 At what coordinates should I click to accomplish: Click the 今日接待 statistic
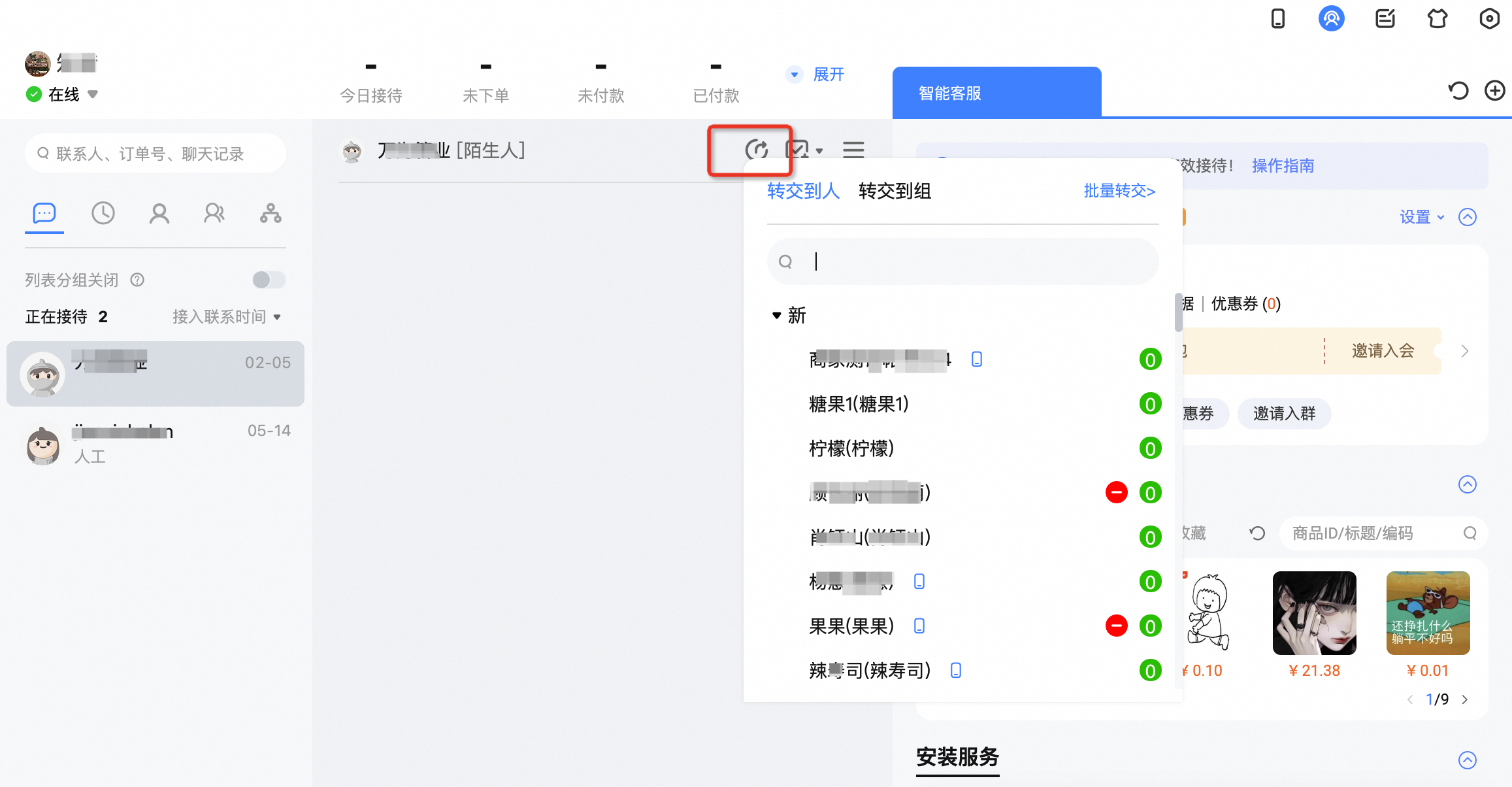click(371, 84)
